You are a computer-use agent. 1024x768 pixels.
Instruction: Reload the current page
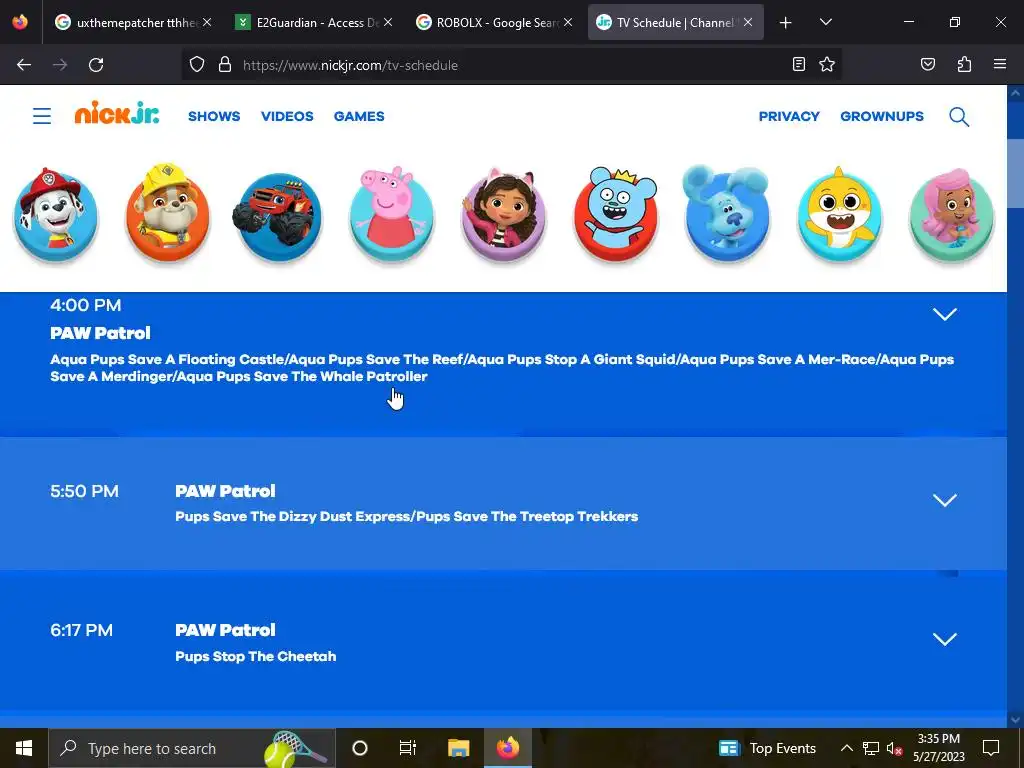point(96,65)
